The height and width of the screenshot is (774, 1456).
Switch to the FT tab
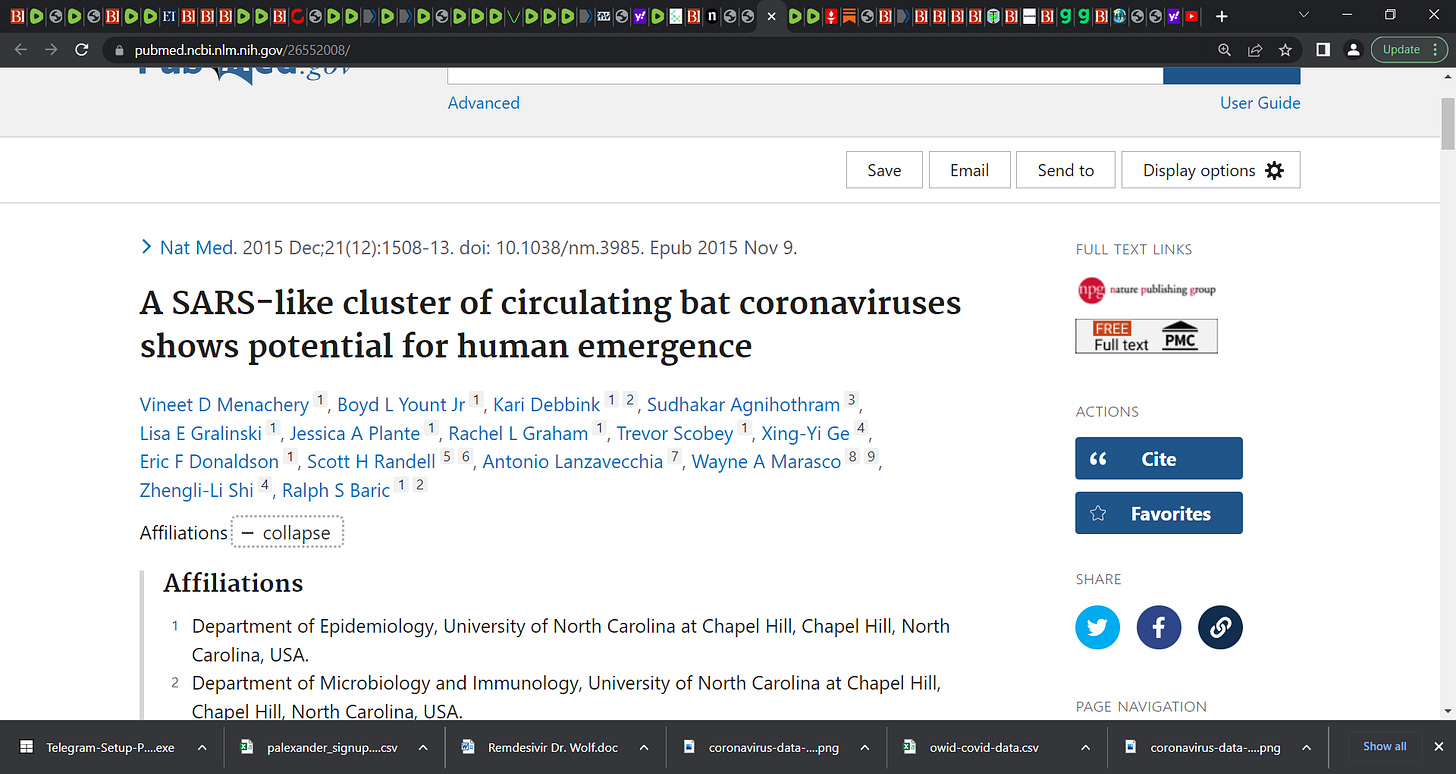168,16
